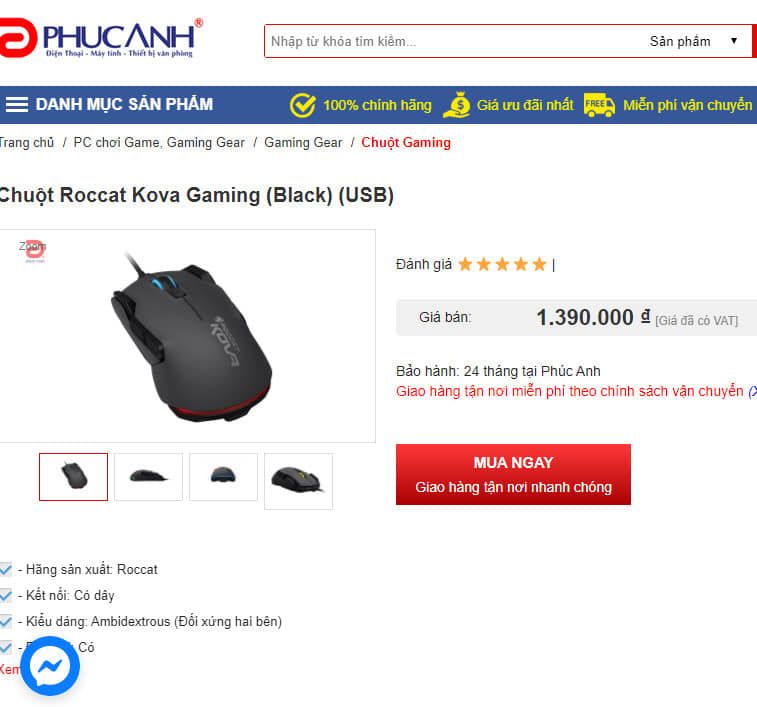This screenshot has width=757, height=707.
Task: Click the checkmark beside Hãng sản xuất
Action: (x=6, y=569)
